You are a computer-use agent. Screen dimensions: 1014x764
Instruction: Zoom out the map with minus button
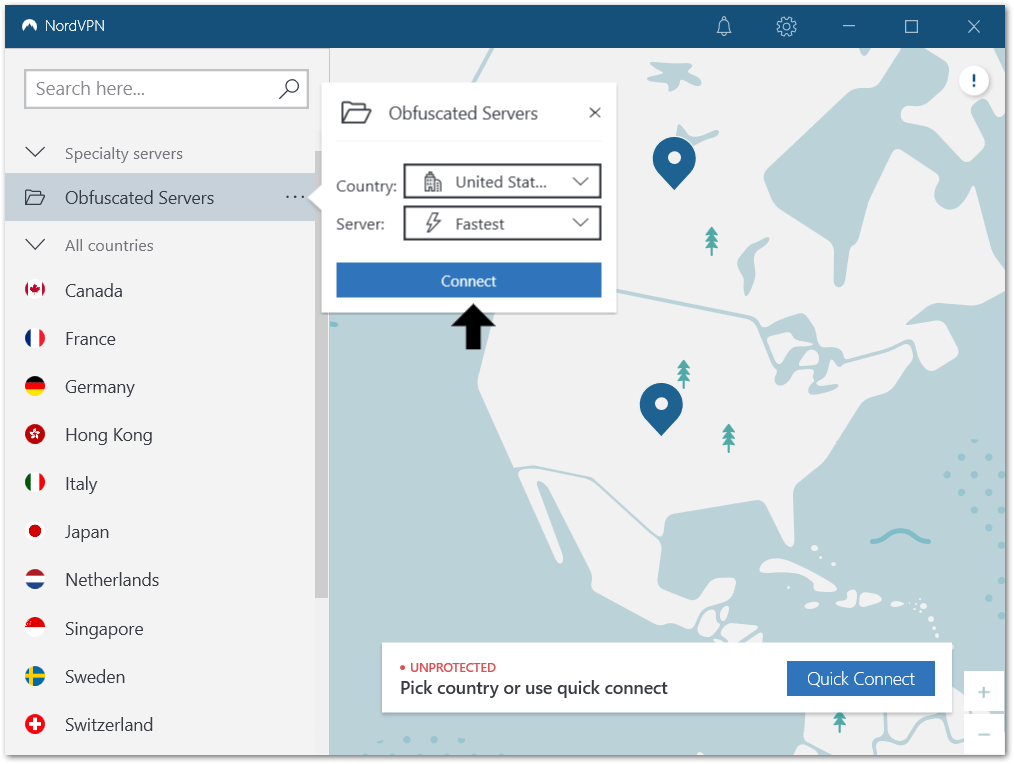coord(984,734)
